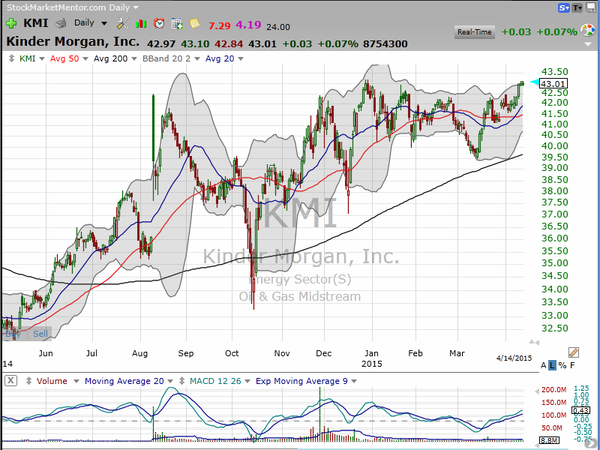
Task: Click the 4/14/2015 date label
Action: pyautogui.click(x=514, y=358)
